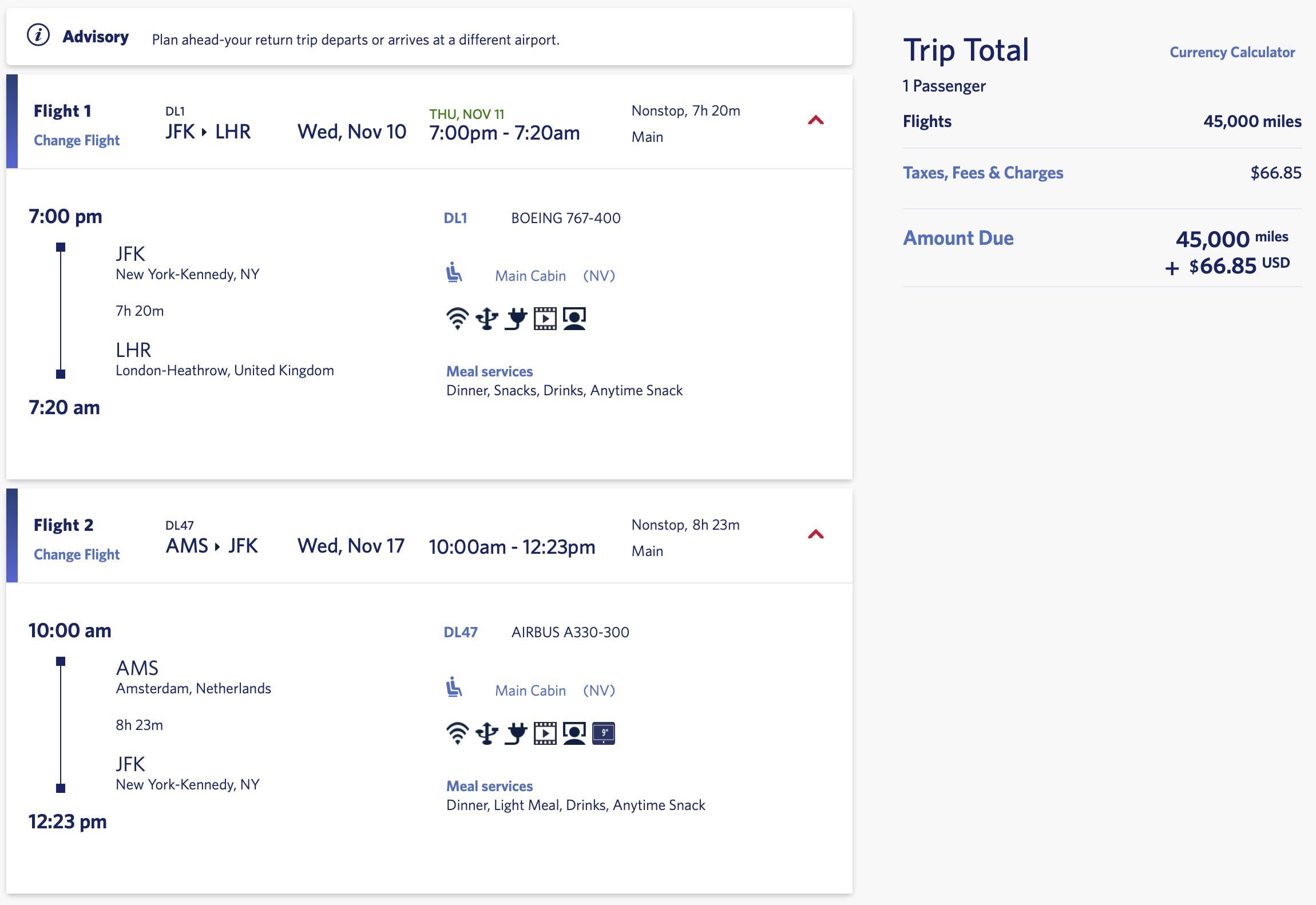
Task: Click the Advisory info icon
Action: coord(38,35)
